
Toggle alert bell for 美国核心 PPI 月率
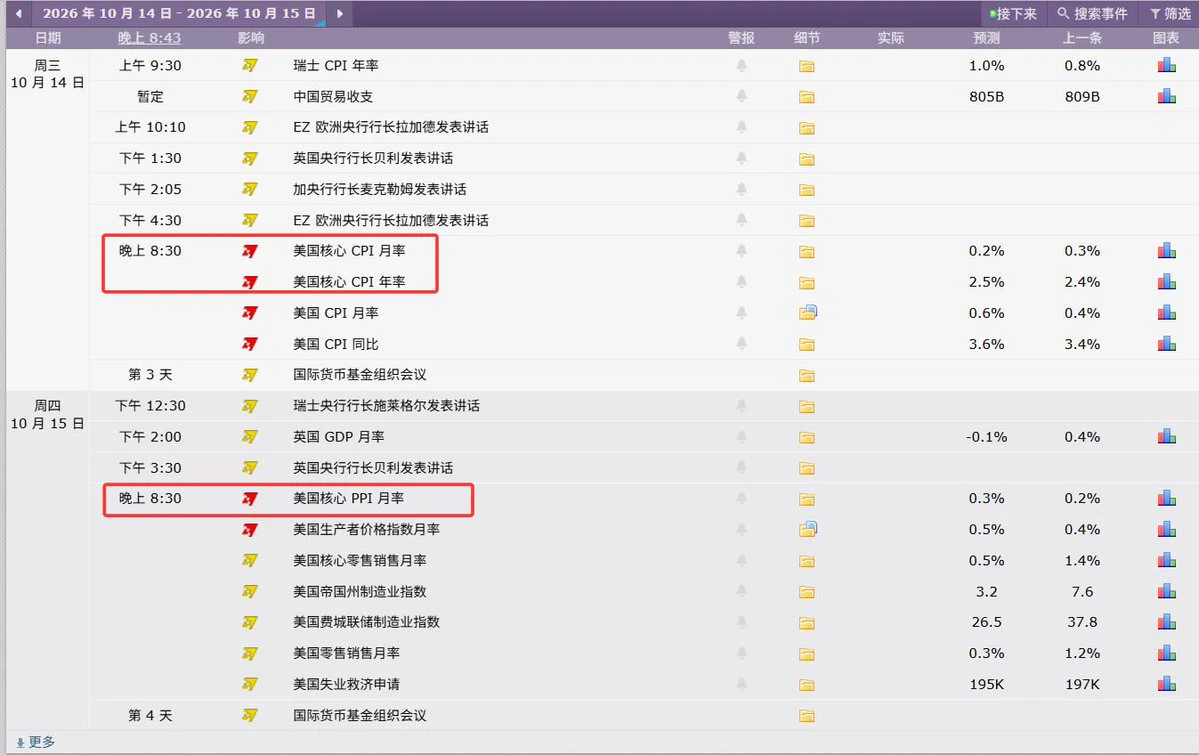742,499
